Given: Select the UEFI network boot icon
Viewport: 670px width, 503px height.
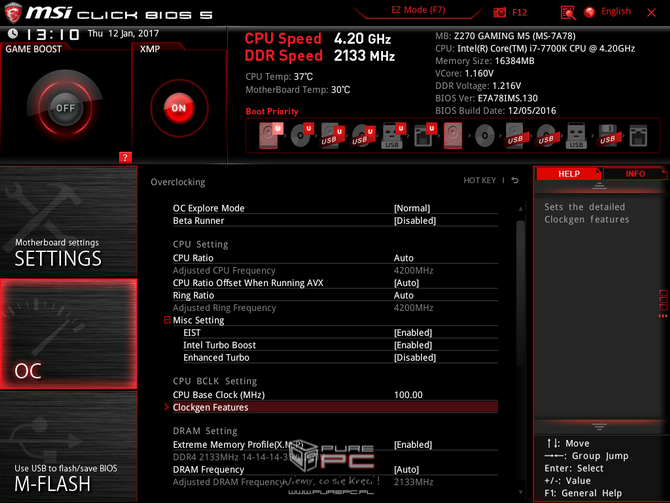Looking at the screenshot, I should pos(424,135).
